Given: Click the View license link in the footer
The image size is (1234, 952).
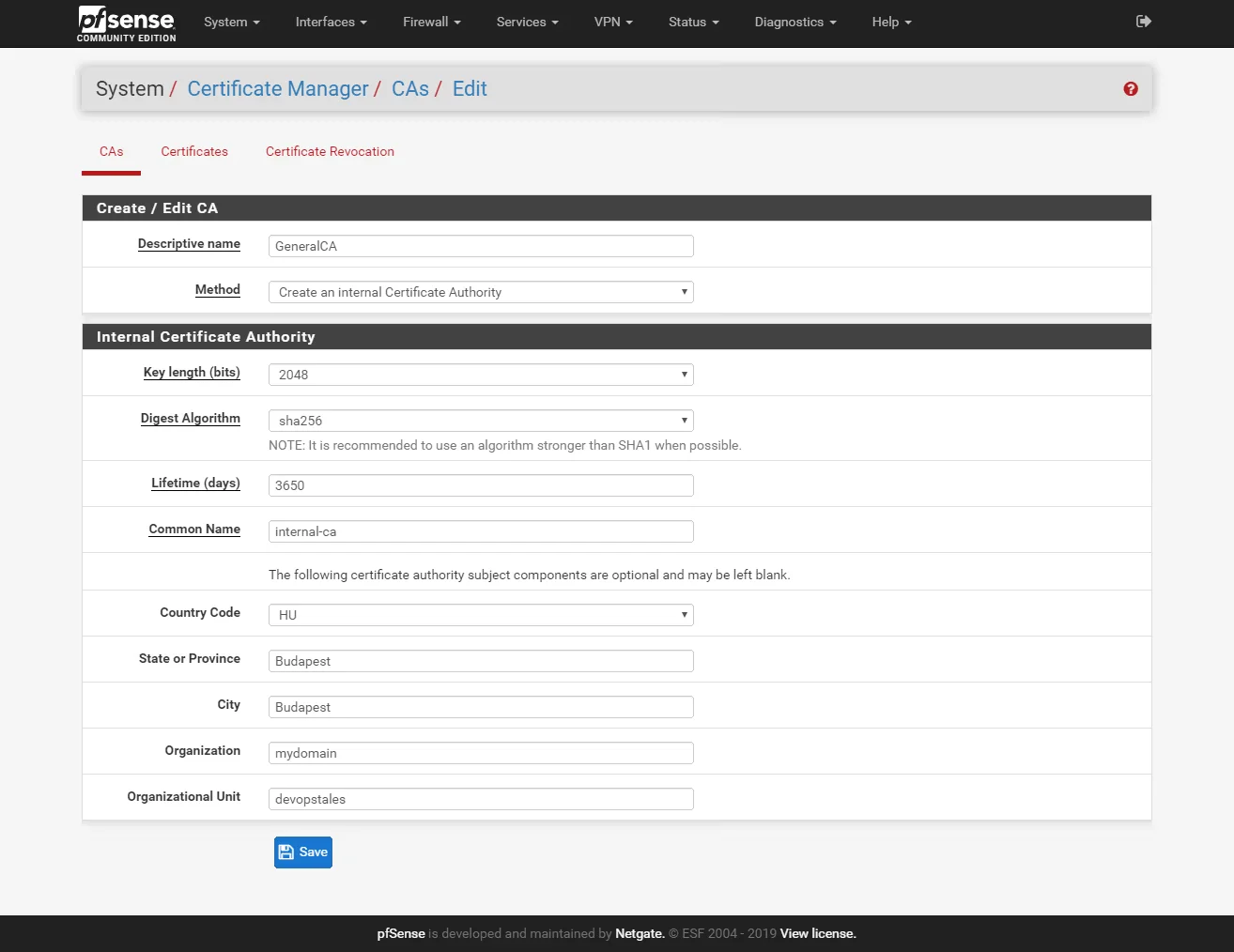Looking at the screenshot, I should [x=817, y=933].
